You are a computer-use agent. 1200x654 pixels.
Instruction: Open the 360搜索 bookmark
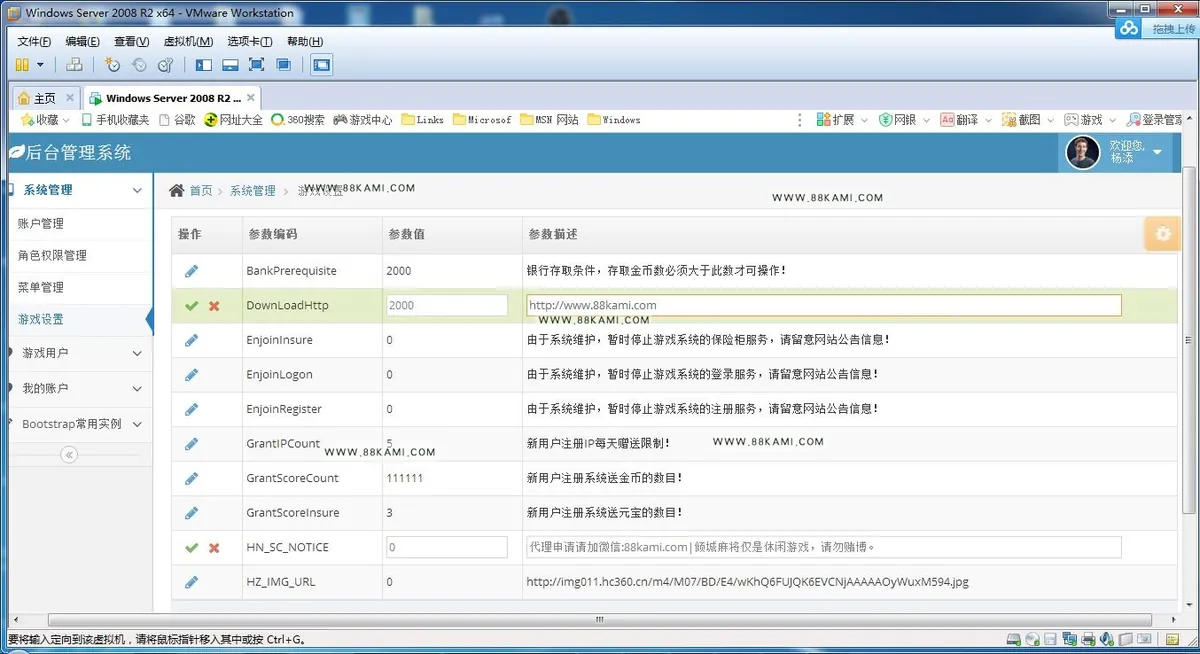tap(298, 120)
